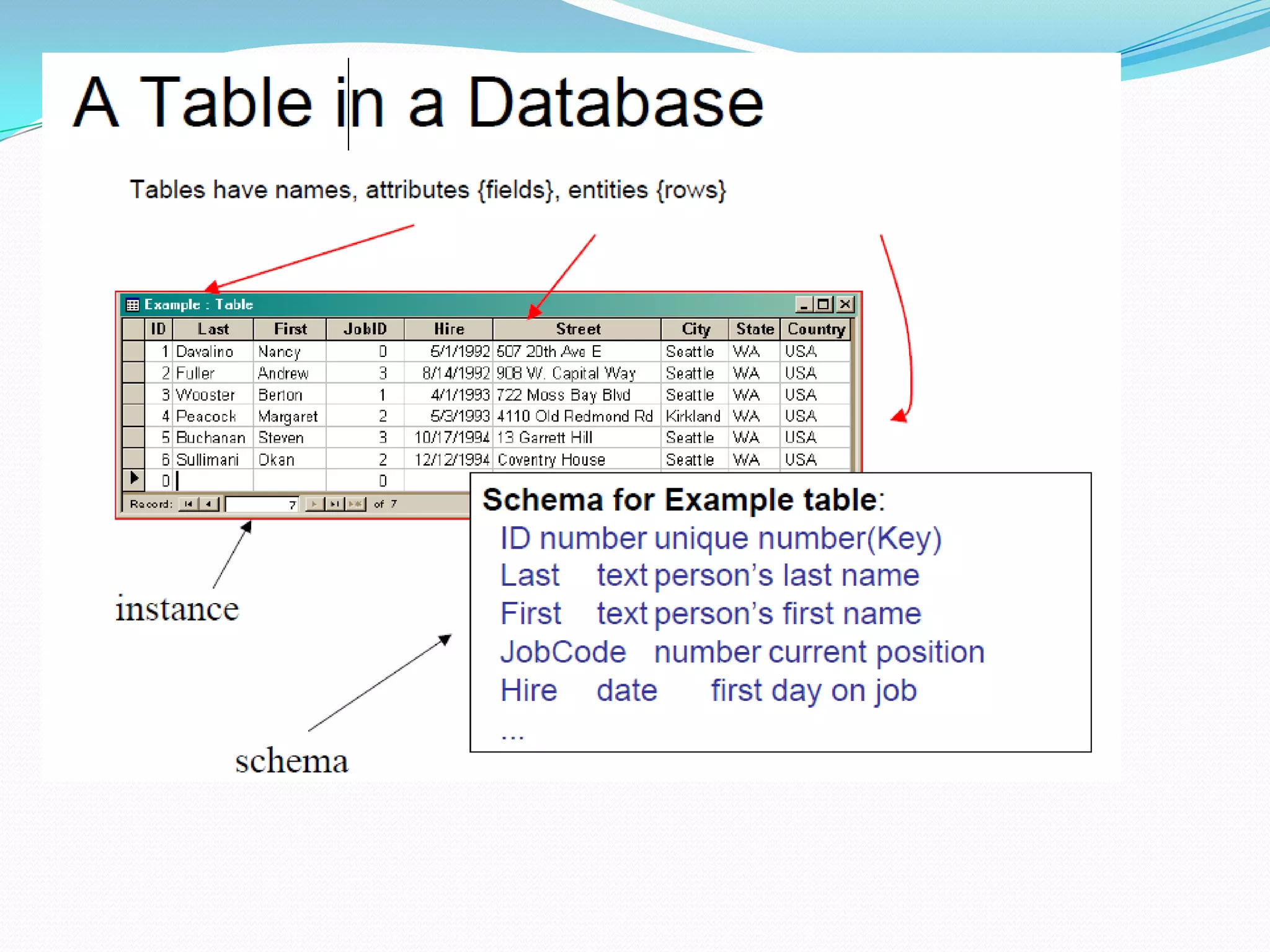Click the street '722 Moss Bay Blvd'
The width and height of the screenshot is (1270, 952).
(x=577, y=395)
